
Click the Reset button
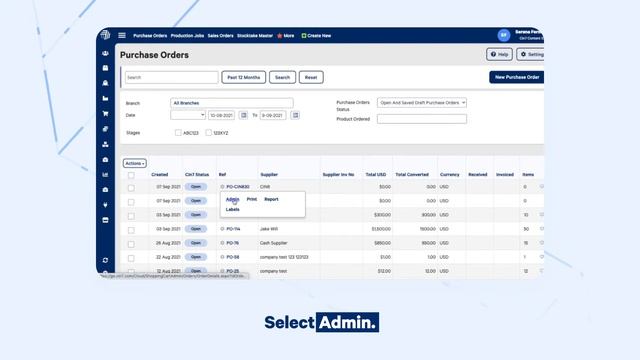coord(311,77)
